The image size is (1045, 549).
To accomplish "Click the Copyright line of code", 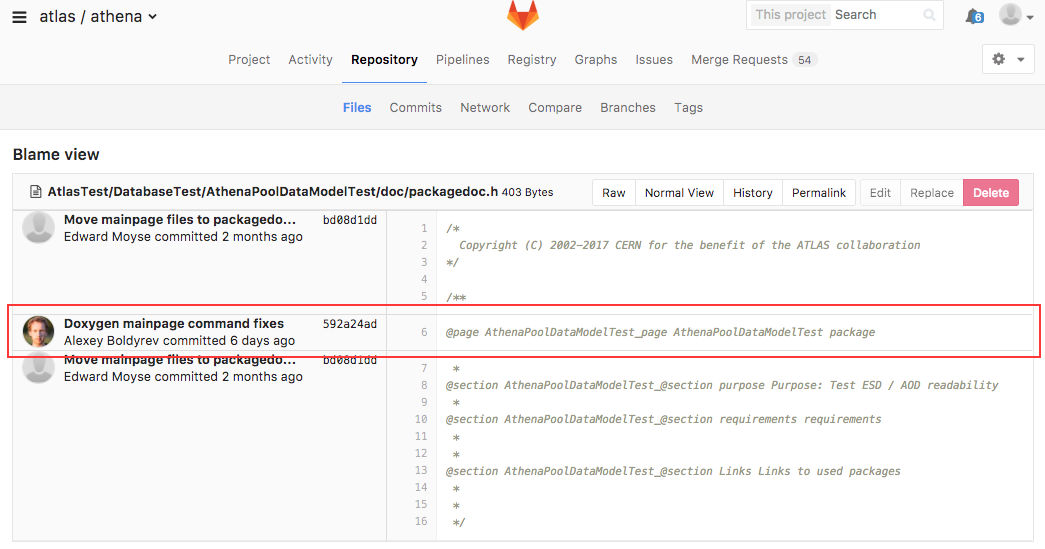I will [x=689, y=245].
